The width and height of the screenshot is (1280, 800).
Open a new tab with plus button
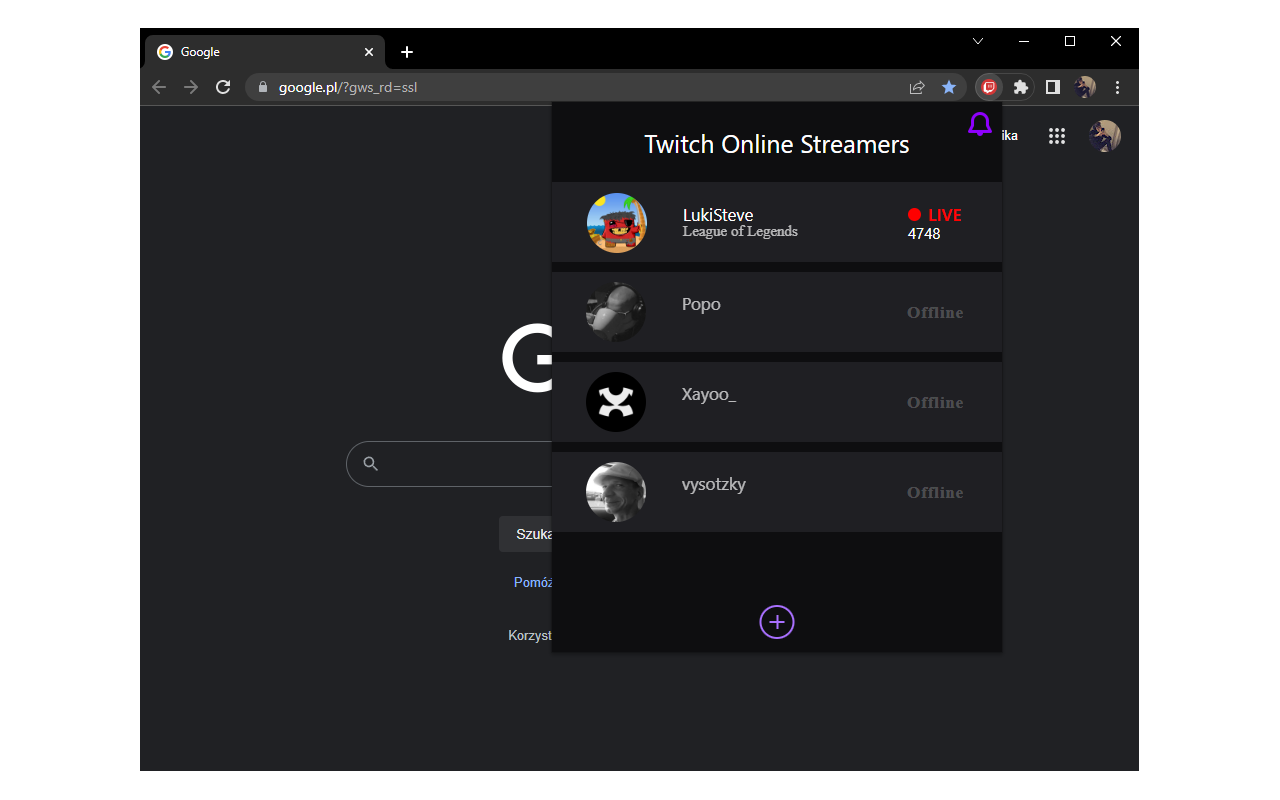pyautogui.click(x=407, y=52)
